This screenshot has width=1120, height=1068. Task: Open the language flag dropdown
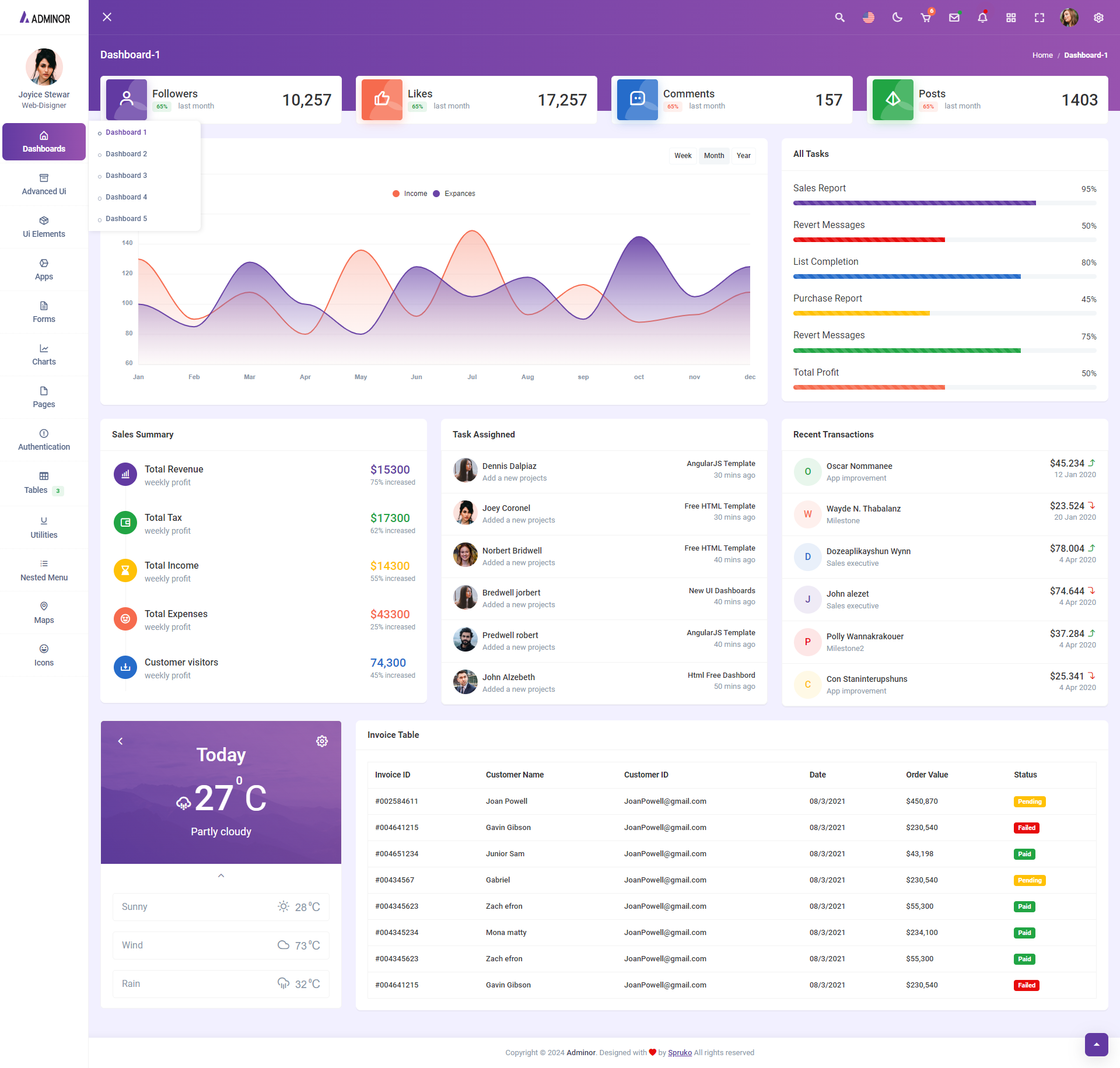coord(869,17)
